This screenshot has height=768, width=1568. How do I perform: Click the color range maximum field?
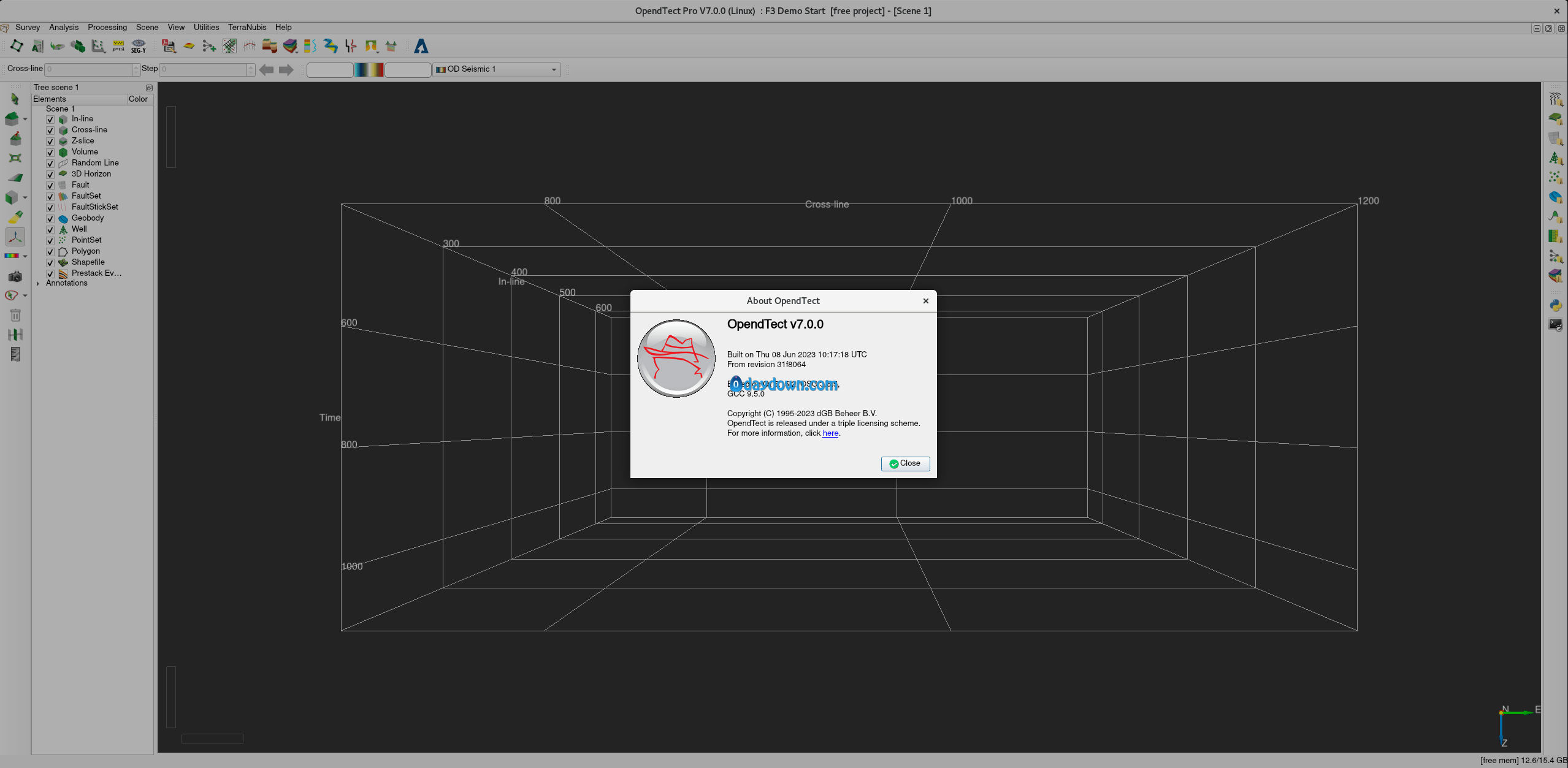tap(408, 69)
